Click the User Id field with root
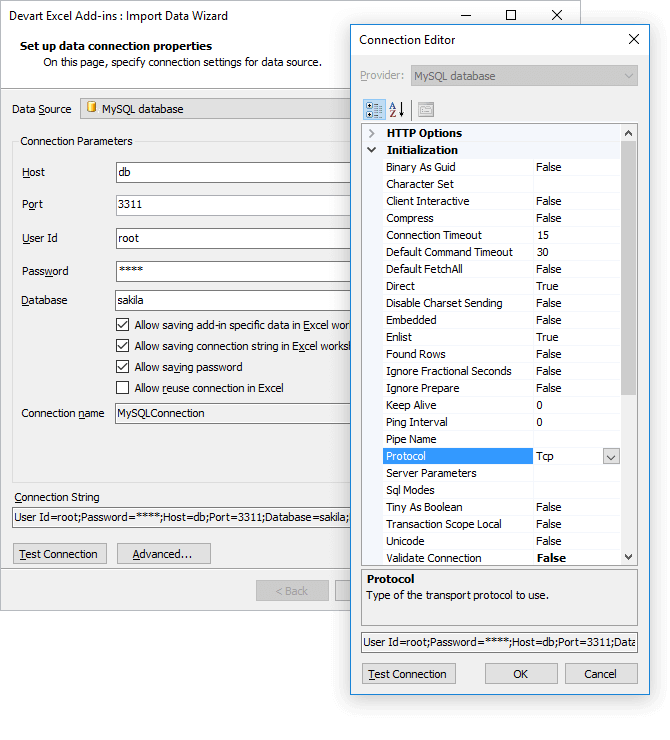The height and width of the screenshot is (740, 670). (x=233, y=238)
